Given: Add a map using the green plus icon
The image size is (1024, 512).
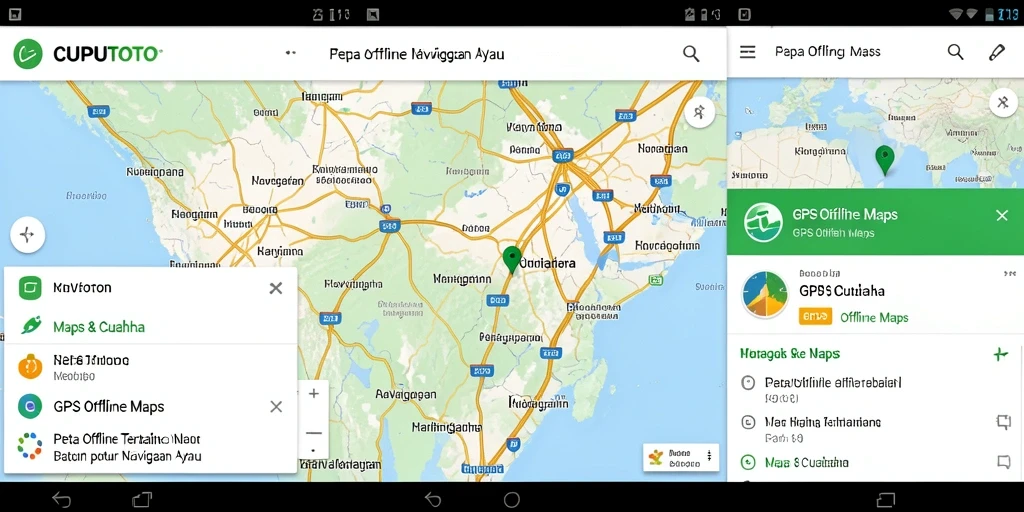Looking at the screenshot, I should click(1000, 355).
